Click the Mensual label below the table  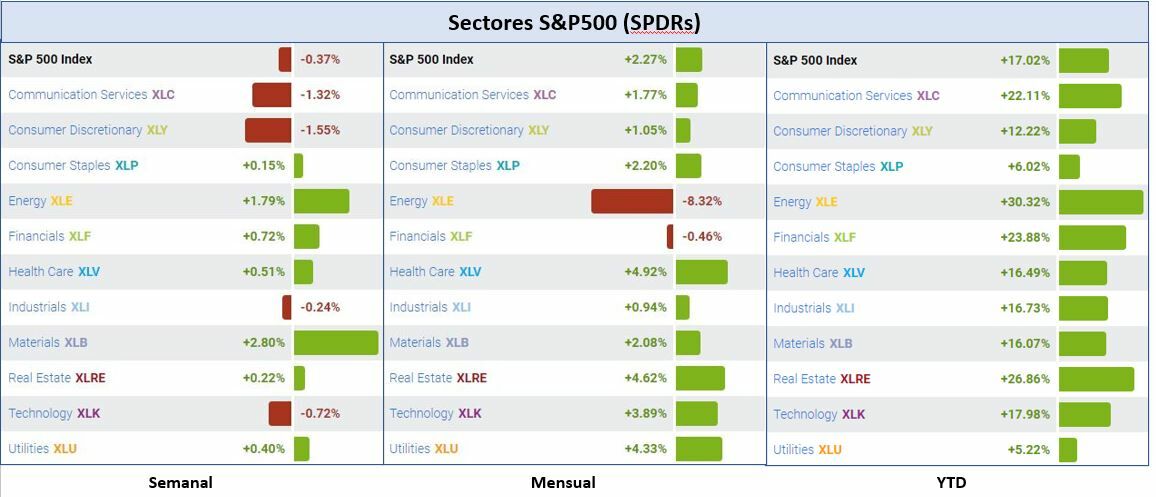pos(563,483)
